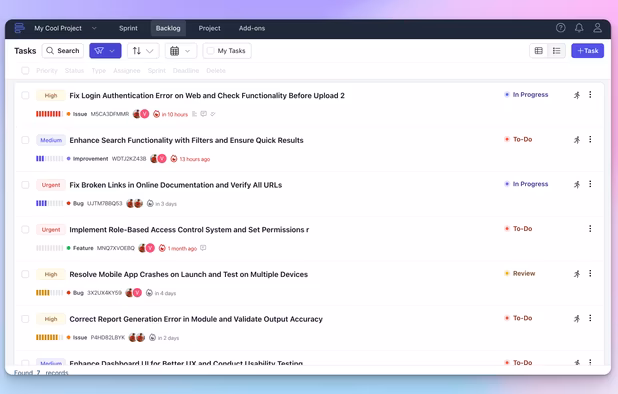
Task: Open the Add-ons tab
Action: tap(251, 28)
